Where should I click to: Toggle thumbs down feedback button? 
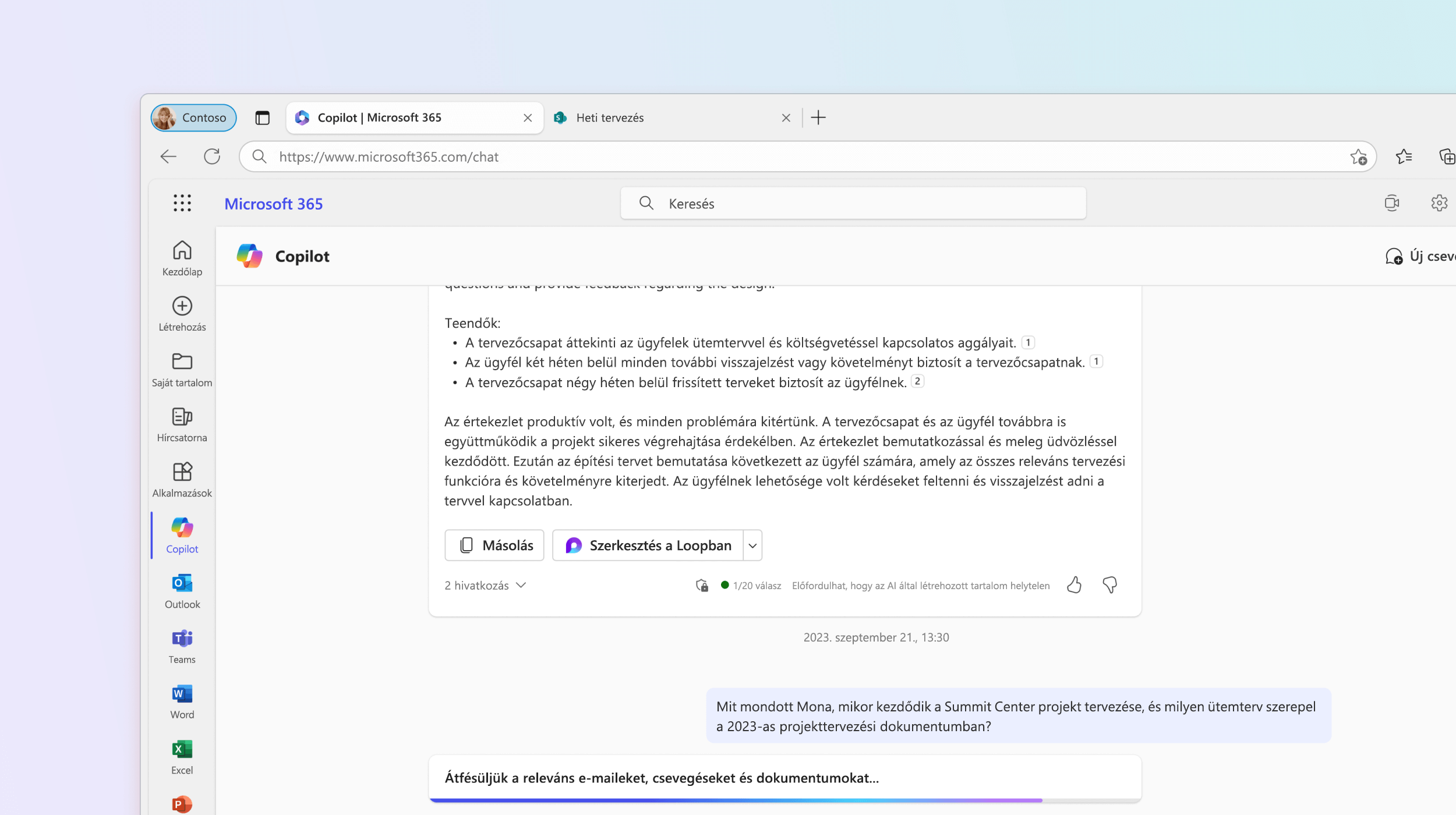tap(1110, 585)
